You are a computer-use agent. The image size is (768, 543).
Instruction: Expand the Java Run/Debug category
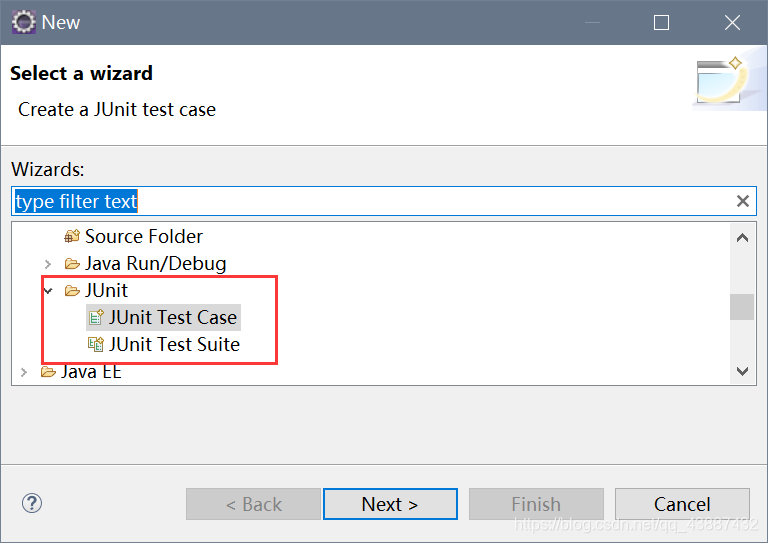point(48,264)
